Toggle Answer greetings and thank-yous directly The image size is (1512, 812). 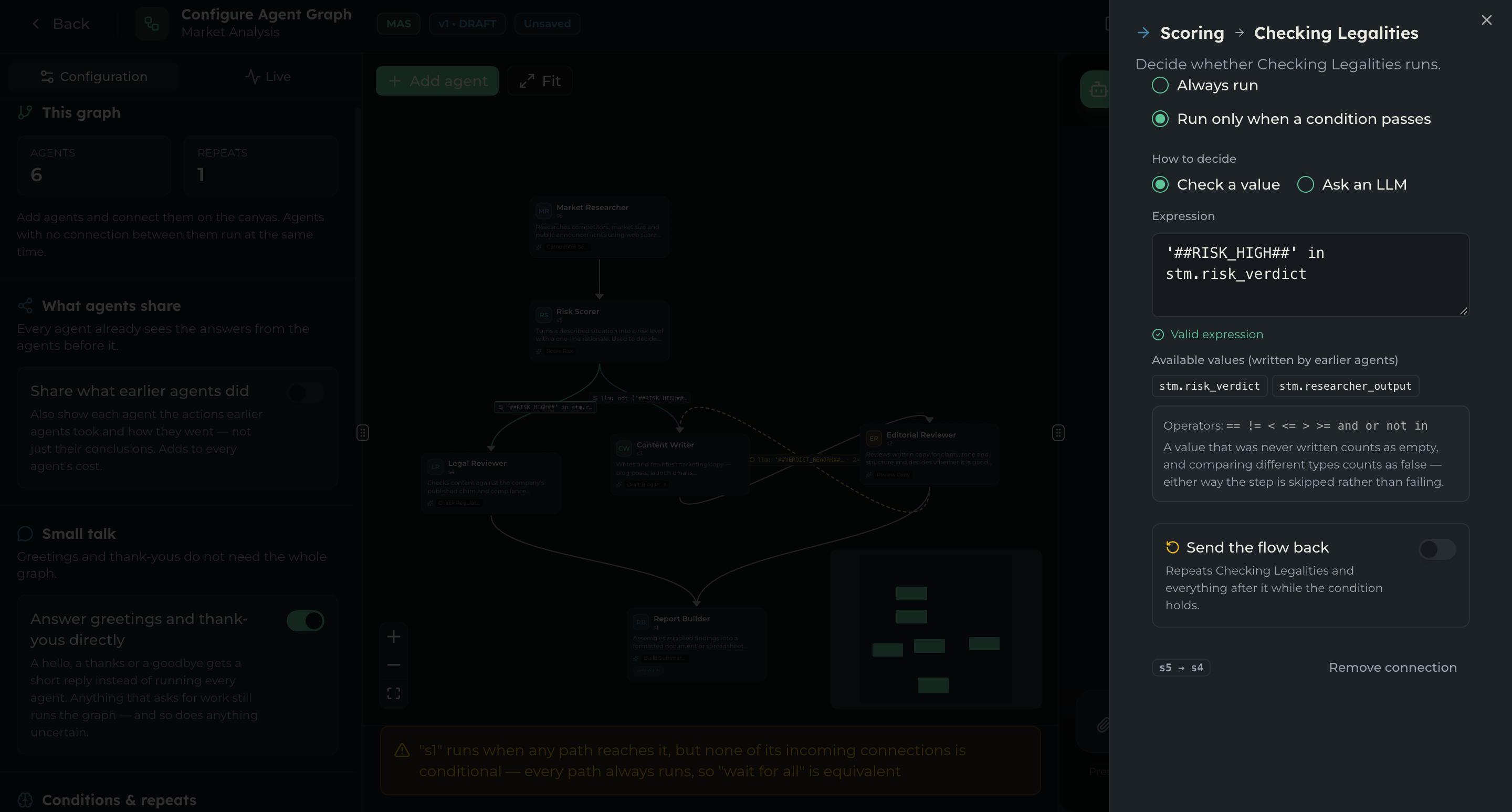coord(305,621)
